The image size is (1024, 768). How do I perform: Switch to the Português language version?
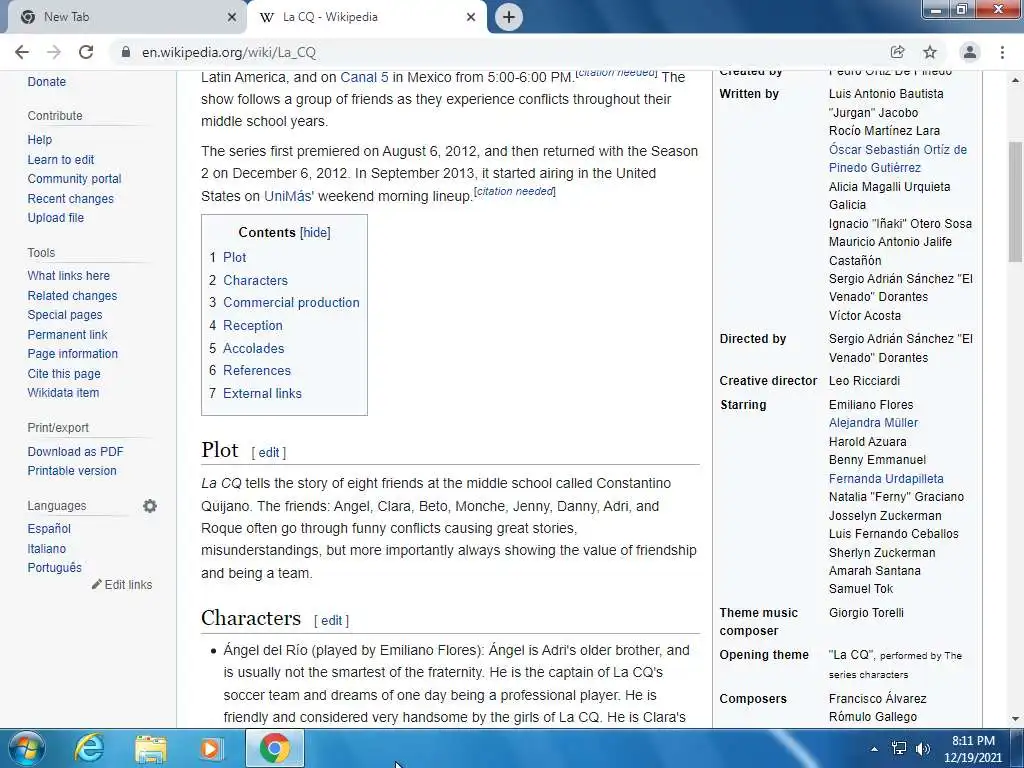54,568
